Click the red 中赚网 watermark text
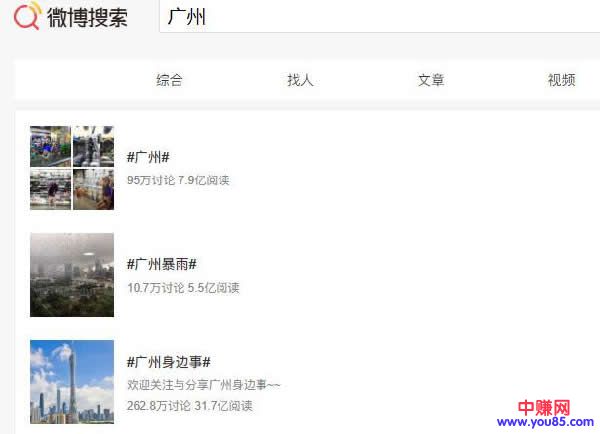 point(544,408)
